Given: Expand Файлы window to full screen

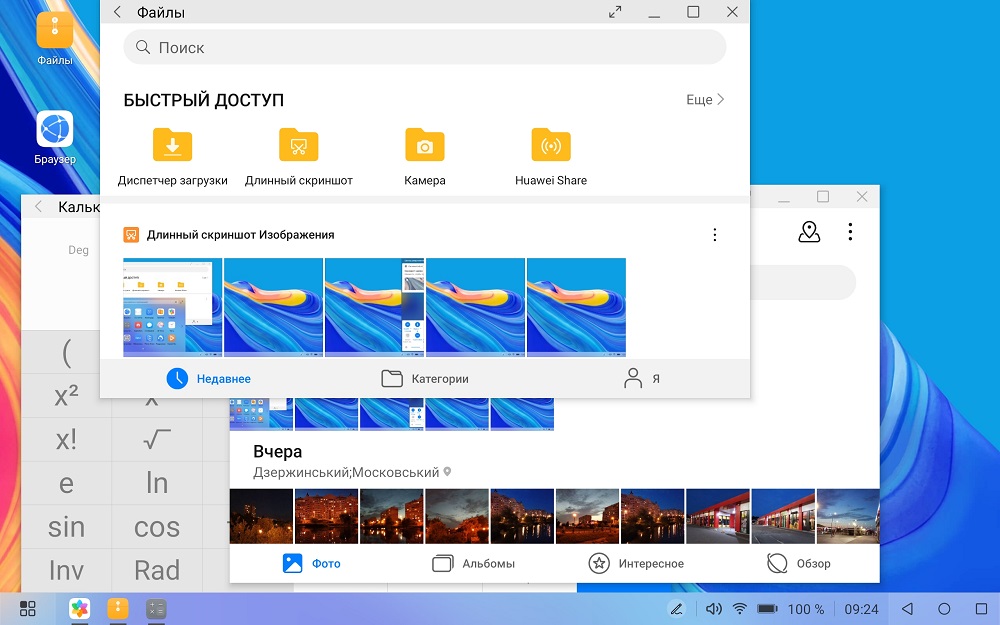Looking at the screenshot, I should coord(615,12).
